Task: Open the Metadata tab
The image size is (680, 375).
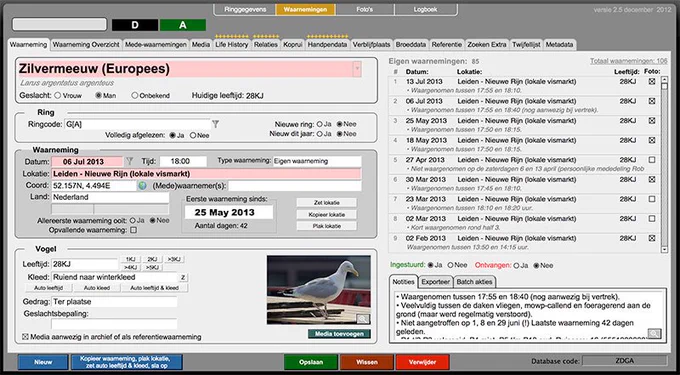Action: point(559,44)
